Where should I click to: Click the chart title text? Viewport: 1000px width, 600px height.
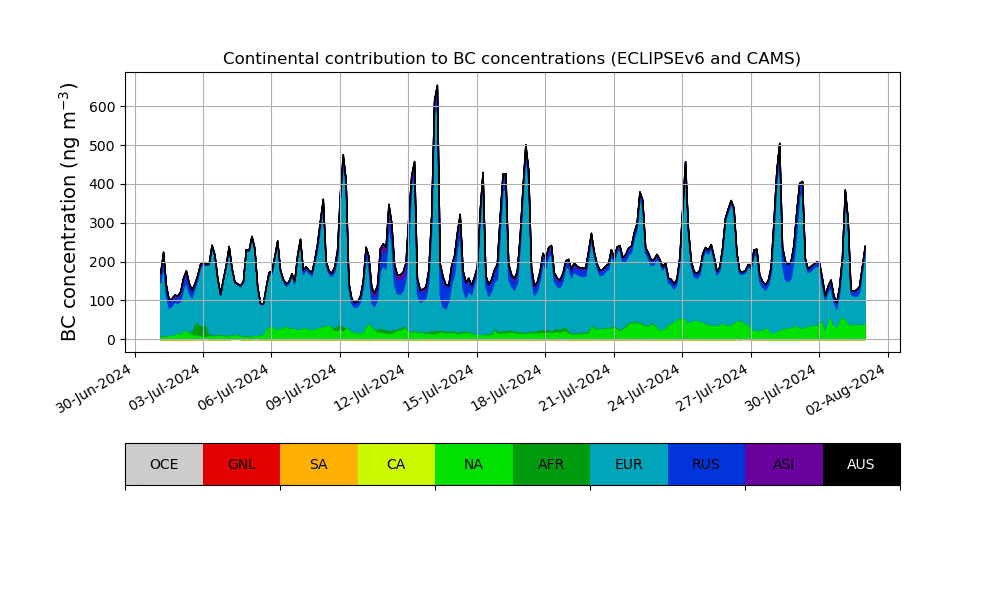coord(511,59)
